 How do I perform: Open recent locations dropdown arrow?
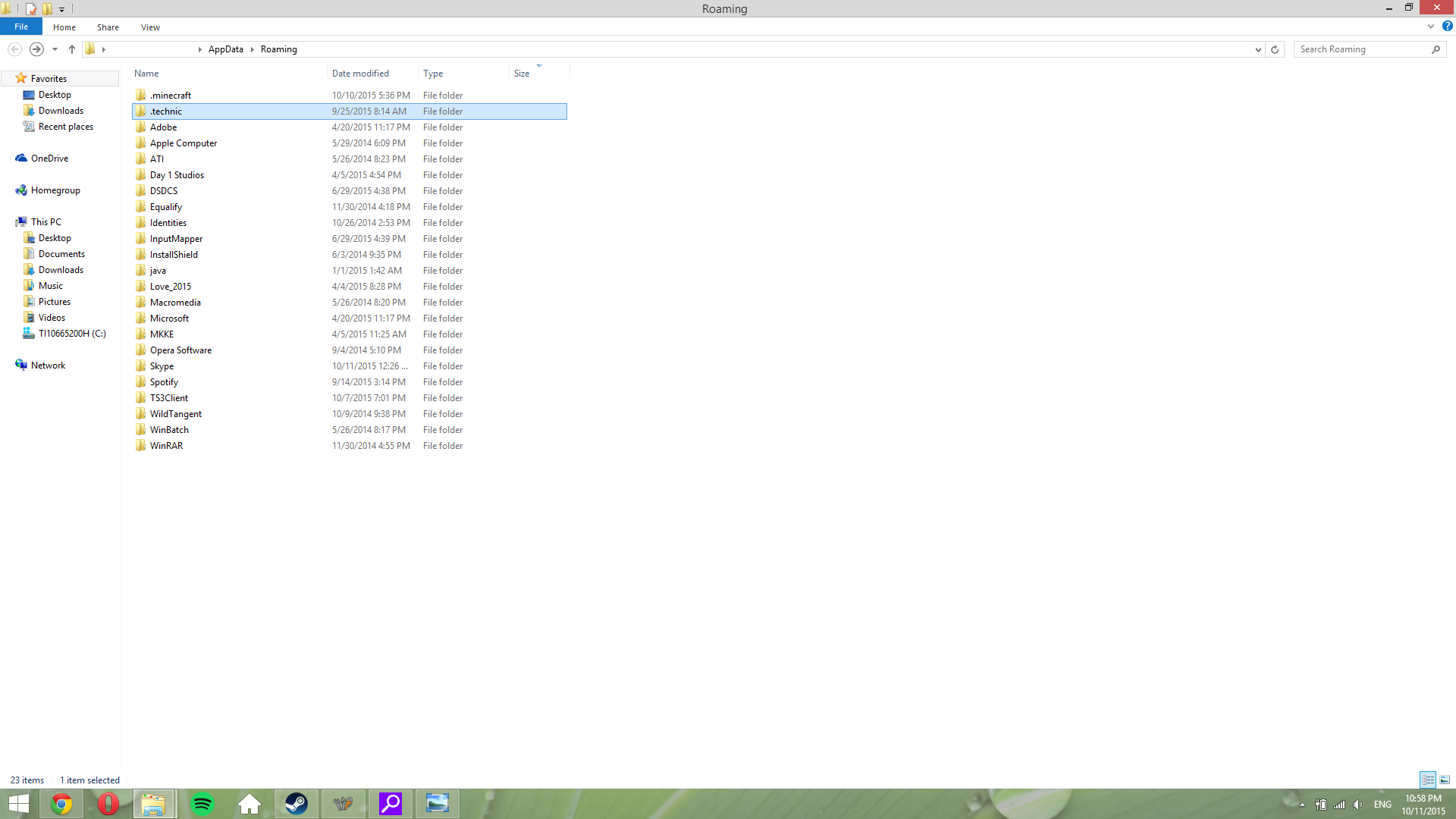click(x=55, y=49)
